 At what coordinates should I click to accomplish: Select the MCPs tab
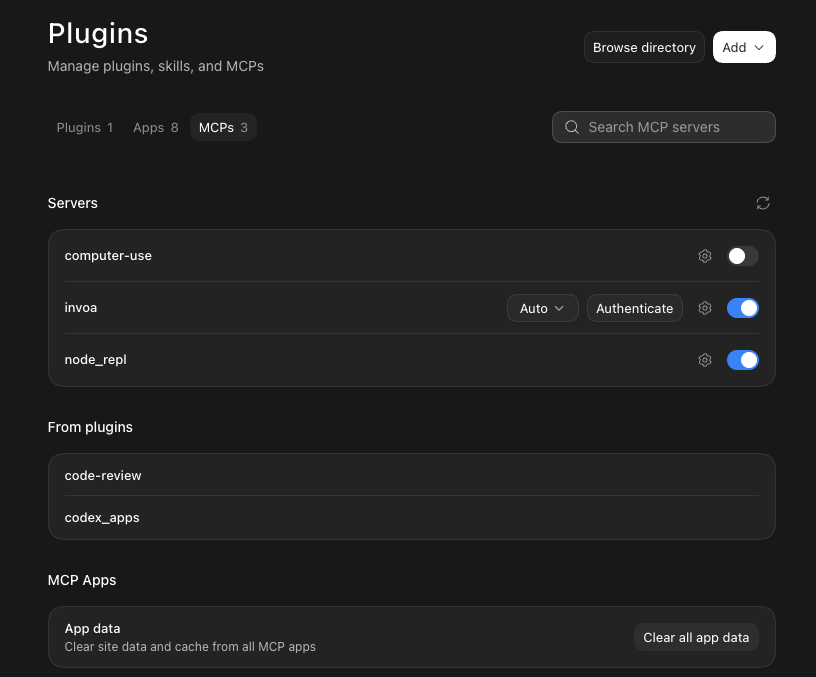[223, 127]
